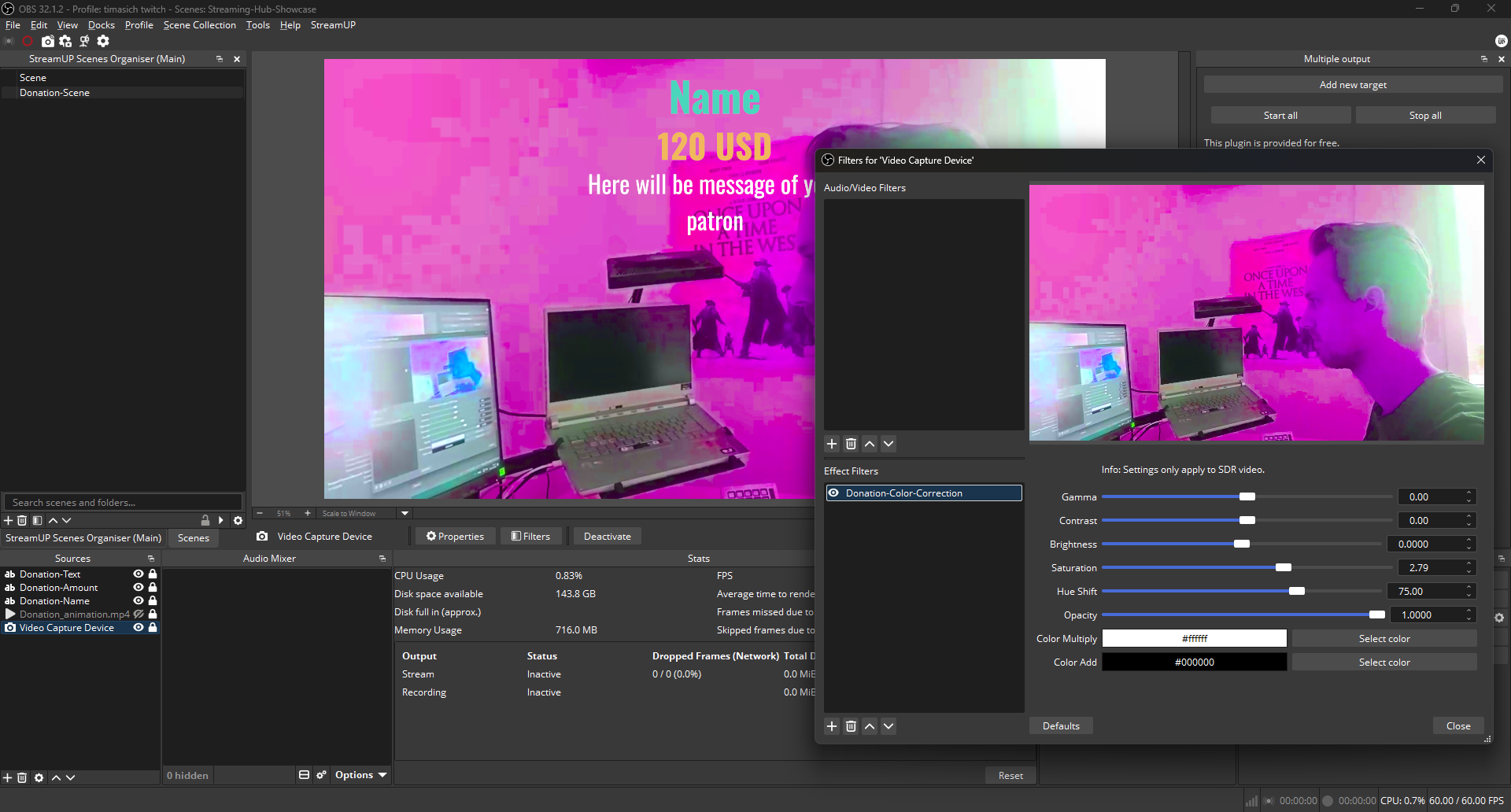Increase Hue Shift value with stepper

click(1469, 588)
